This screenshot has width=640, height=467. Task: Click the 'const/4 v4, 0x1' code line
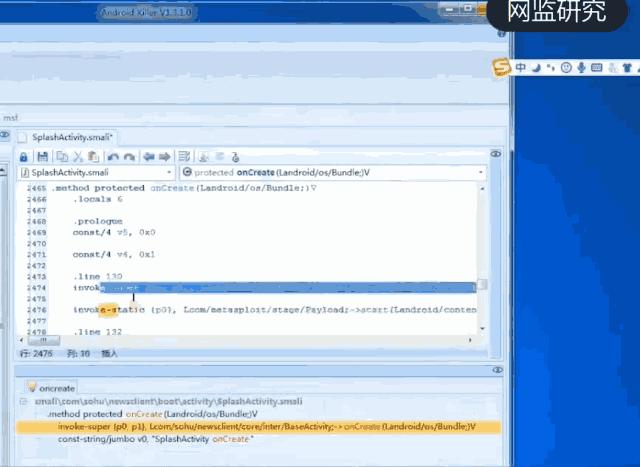[114, 254]
